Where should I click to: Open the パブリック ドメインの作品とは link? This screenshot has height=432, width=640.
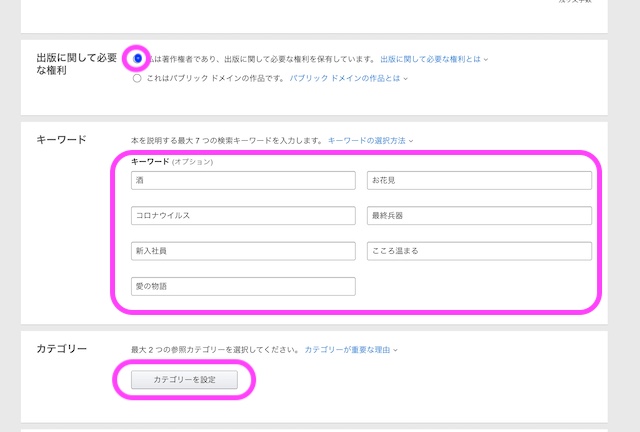pos(344,77)
